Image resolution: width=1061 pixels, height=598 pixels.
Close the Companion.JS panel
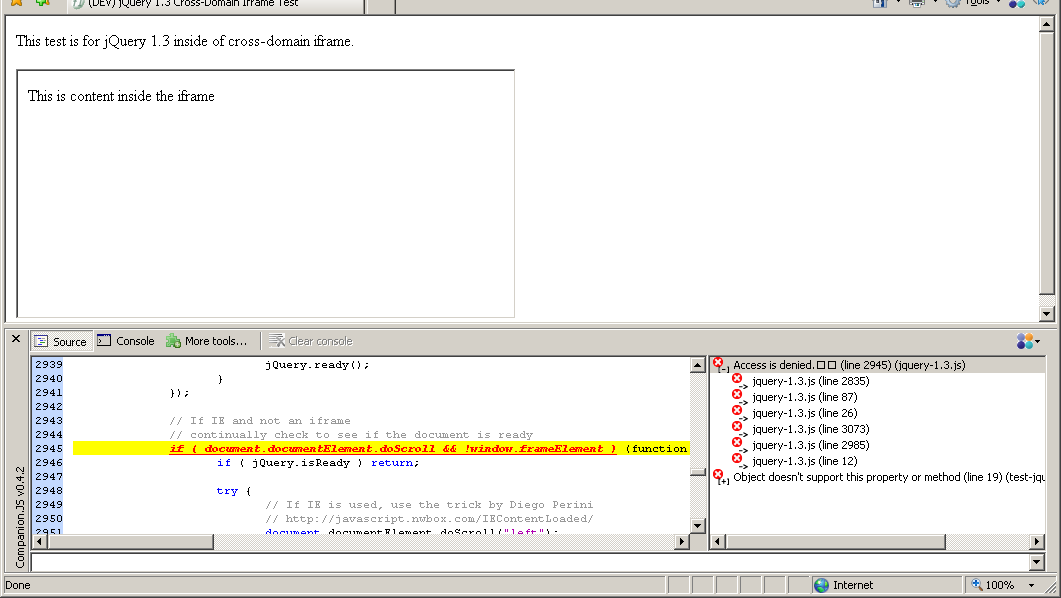tap(16, 339)
